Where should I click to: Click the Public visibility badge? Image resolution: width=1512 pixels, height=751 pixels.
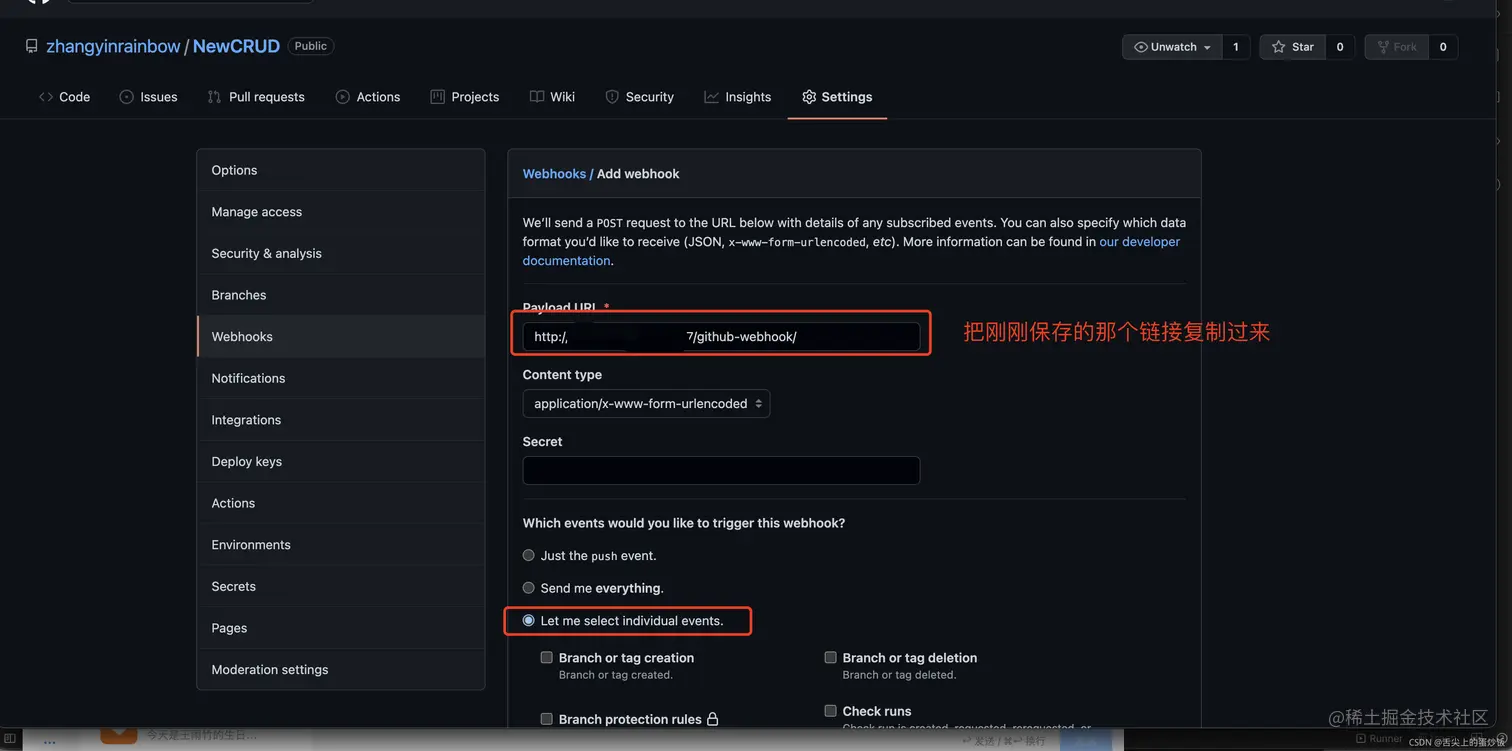point(311,46)
